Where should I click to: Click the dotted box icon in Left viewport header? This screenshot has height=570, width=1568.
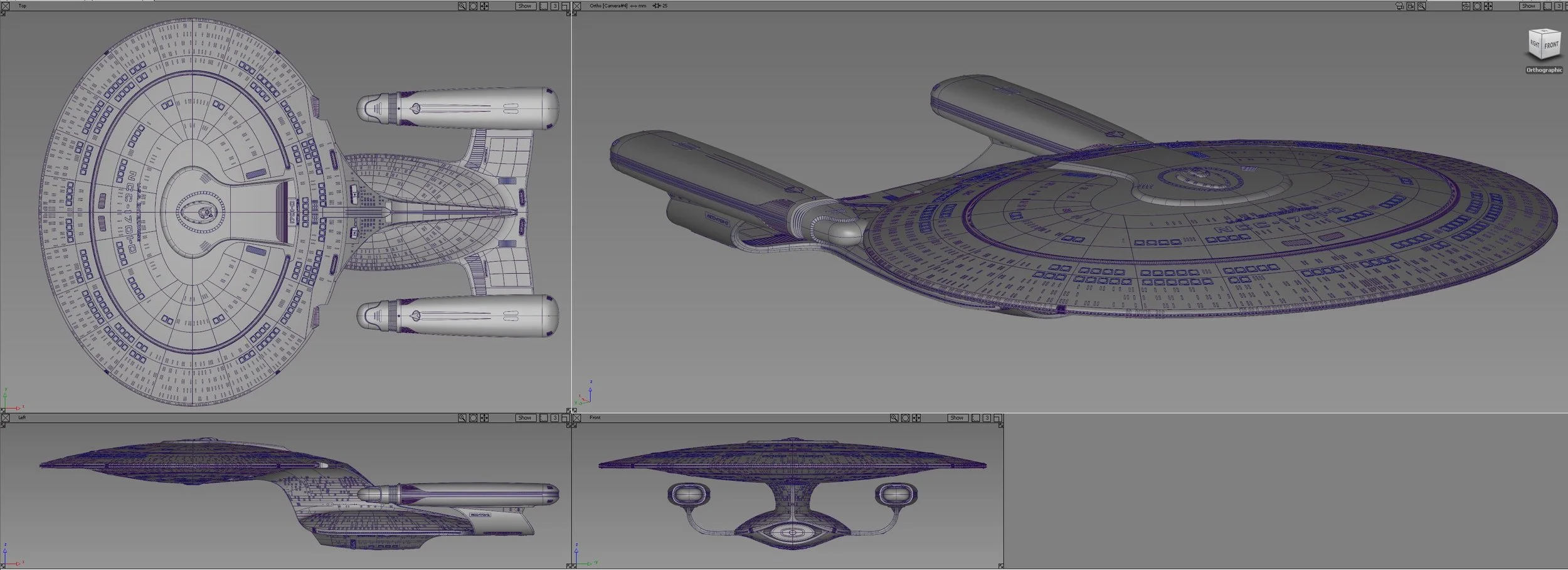point(543,418)
